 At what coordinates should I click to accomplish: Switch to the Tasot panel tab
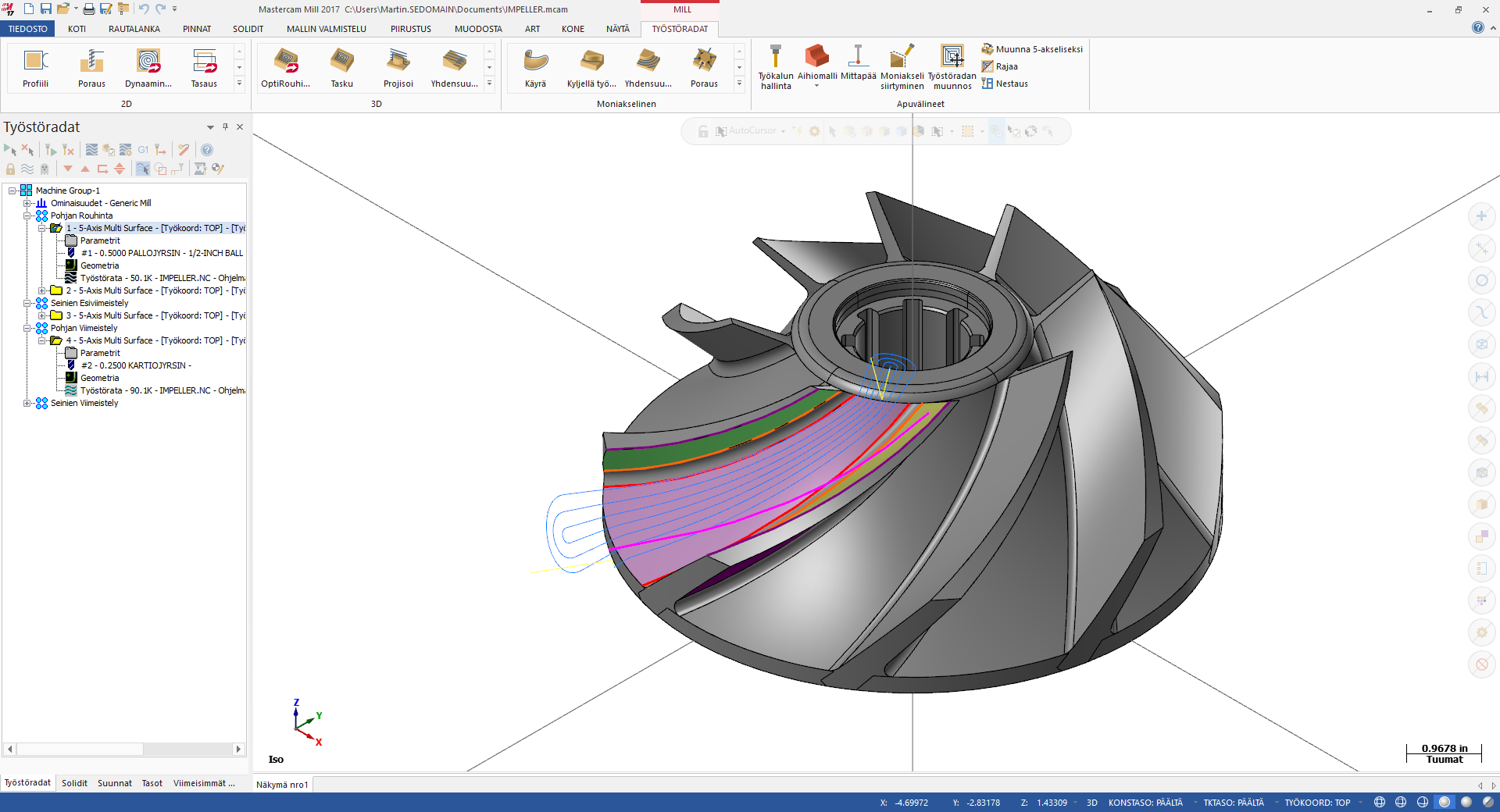coord(152,783)
